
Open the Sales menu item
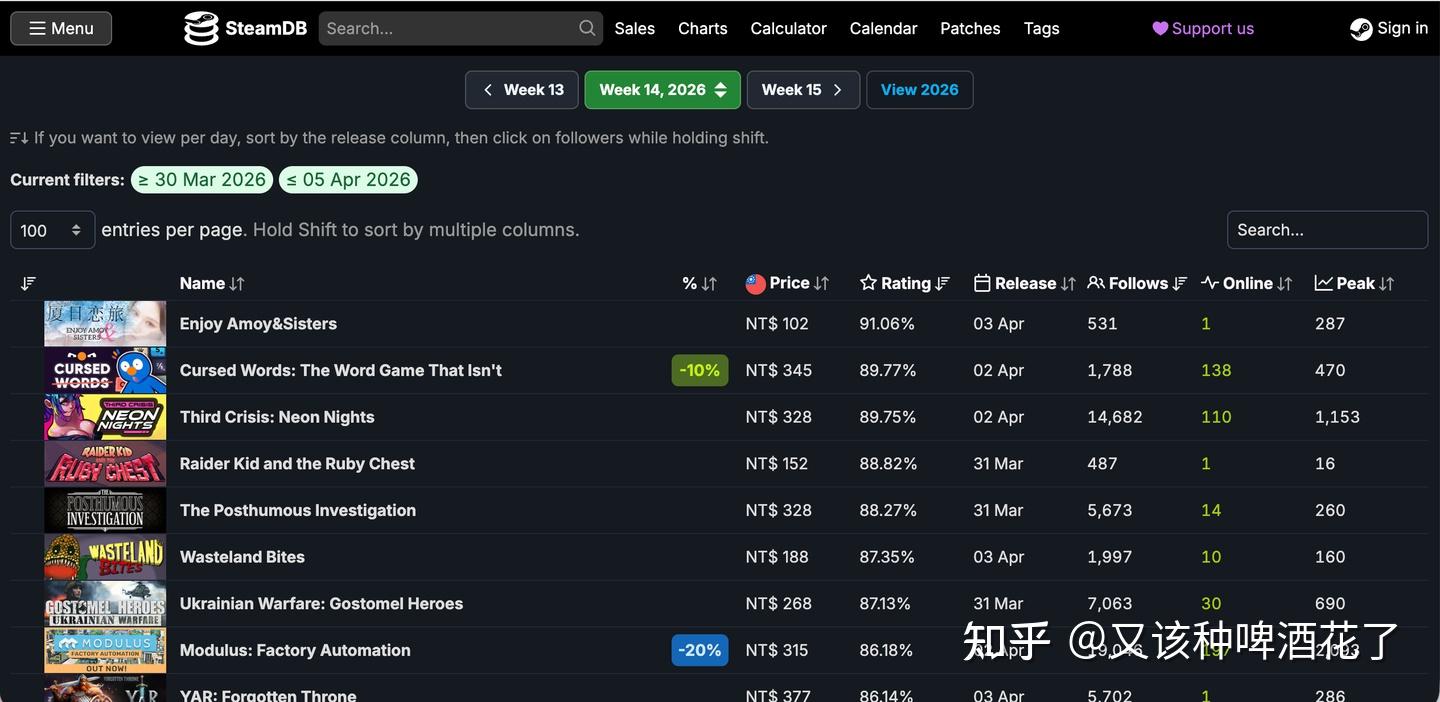pyautogui.click(x=634, y=28)
